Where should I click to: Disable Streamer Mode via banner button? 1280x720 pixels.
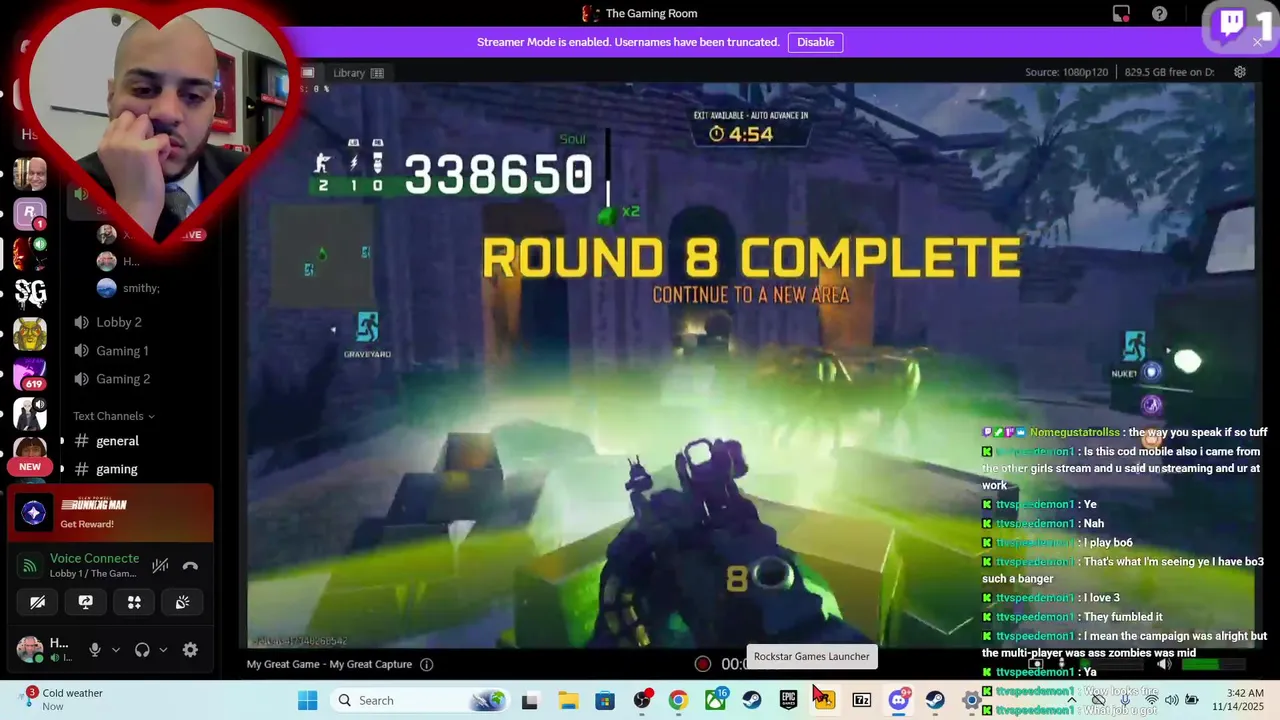[x=815, y=42]
